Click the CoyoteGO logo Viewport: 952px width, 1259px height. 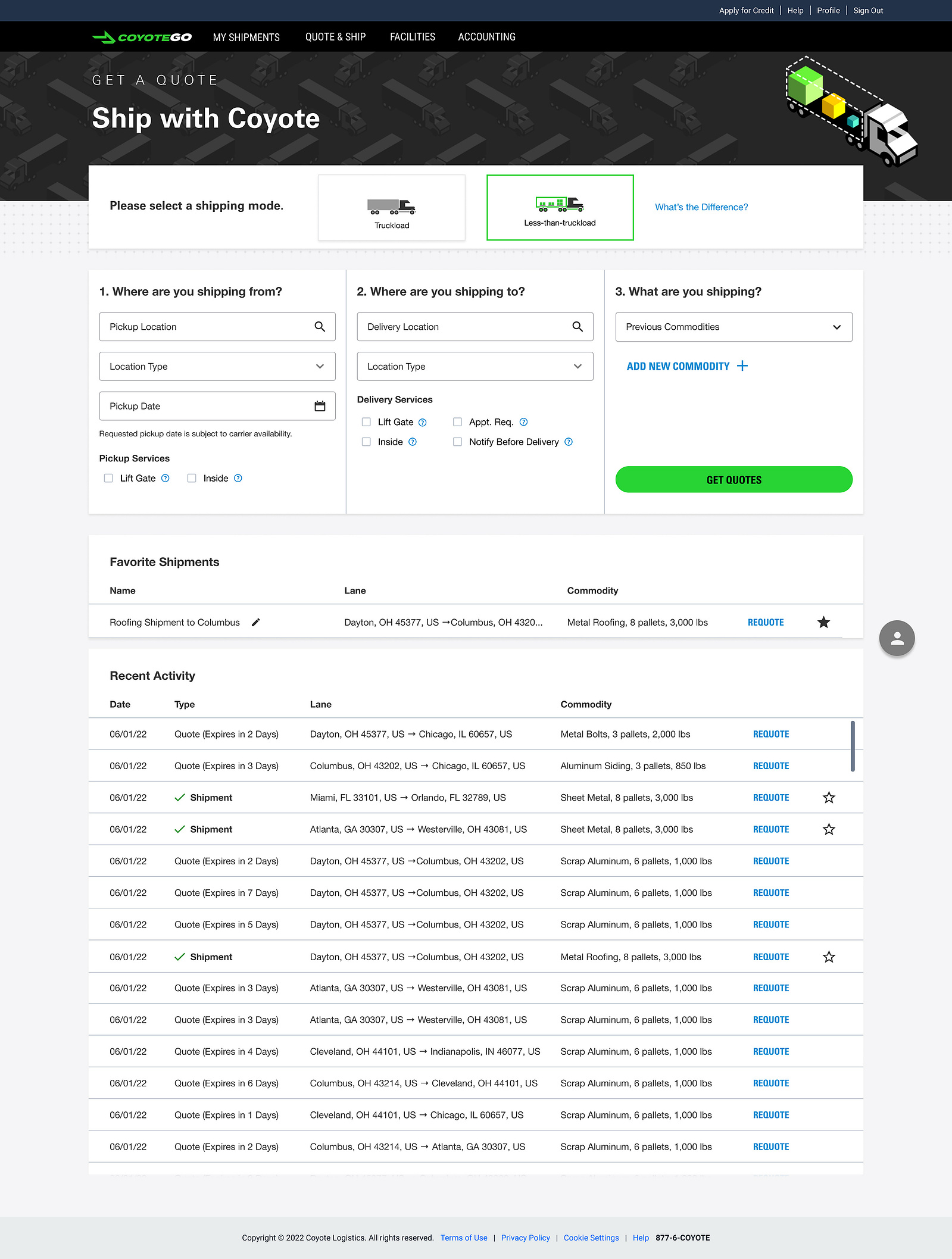[142, 38]
